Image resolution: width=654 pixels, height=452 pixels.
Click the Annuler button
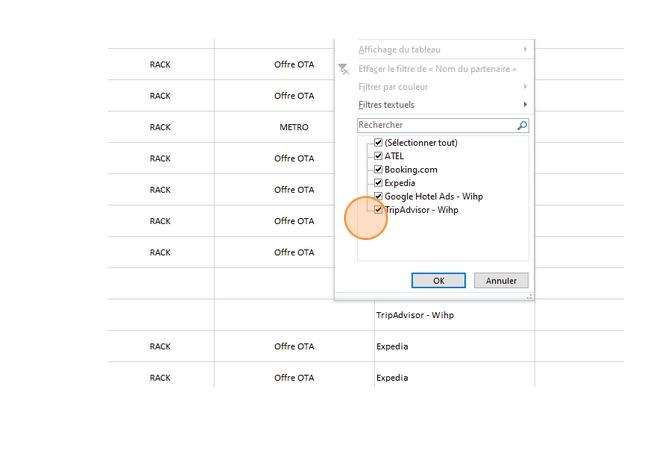(501, 281)
